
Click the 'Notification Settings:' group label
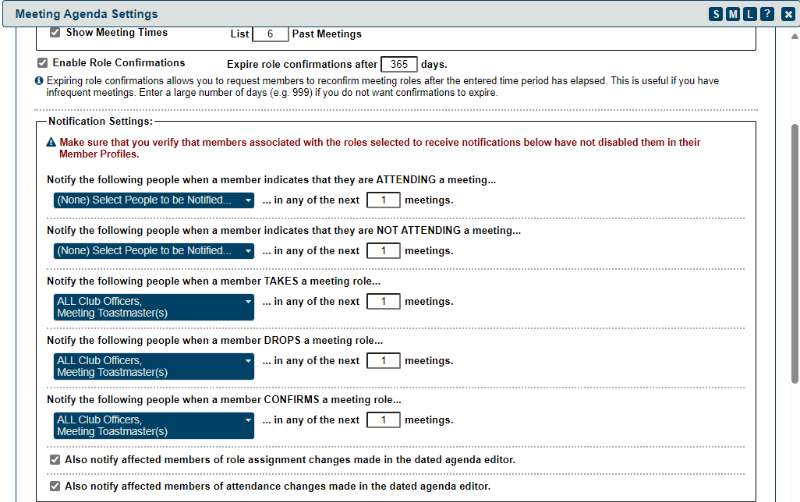pyautogui.click(x=101, y=121)
